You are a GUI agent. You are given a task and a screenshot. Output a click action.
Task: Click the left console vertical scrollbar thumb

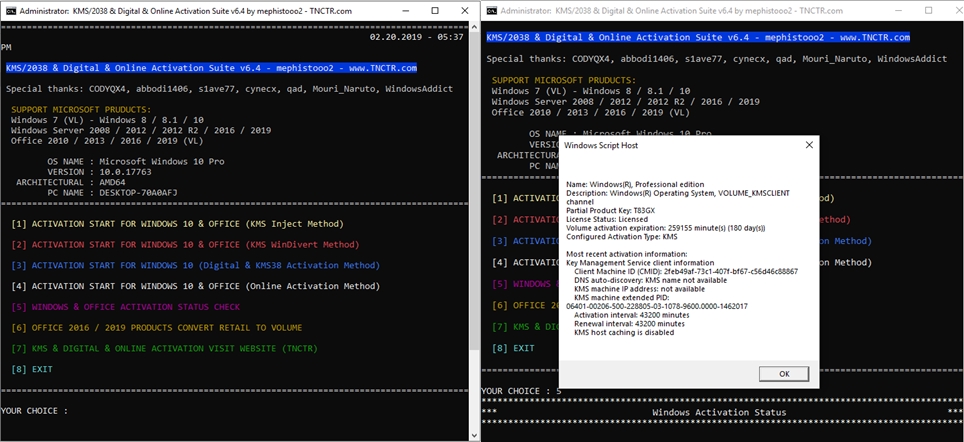[473, 191]
